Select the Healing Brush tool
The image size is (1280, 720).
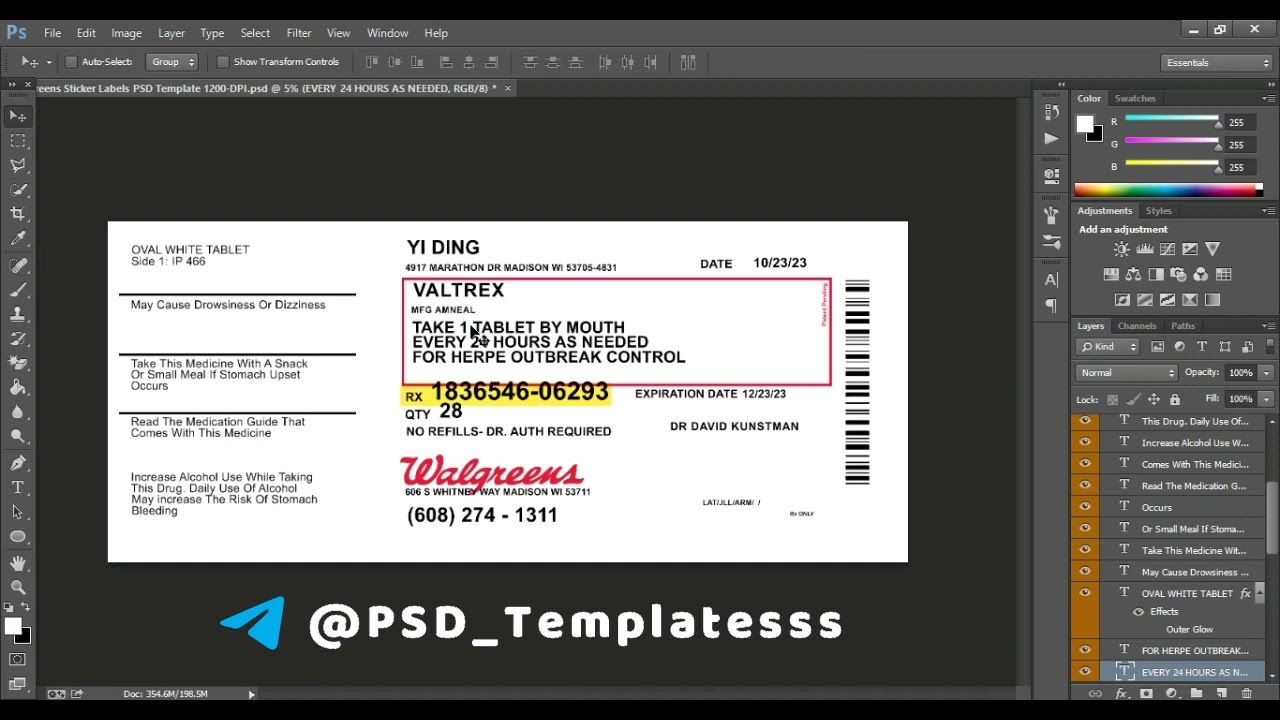click(x=18, y=265)
